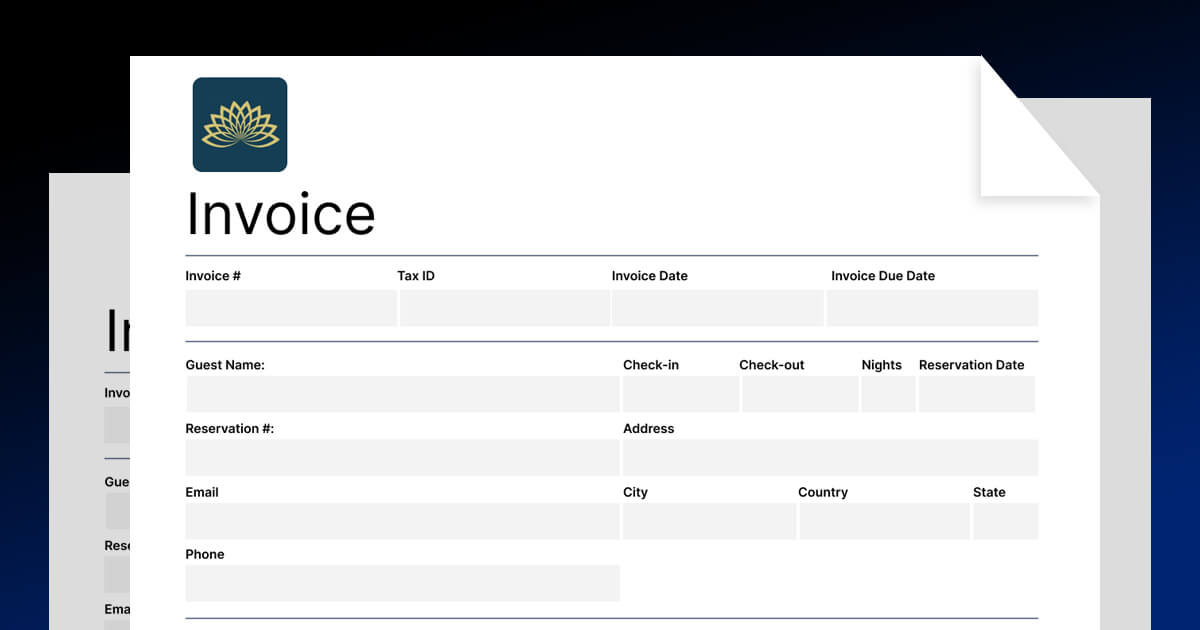Viewport: 1200px width, 630px height.
Task: Click the Check-out field
Action: pyautogui.click(x=799, y=394)
